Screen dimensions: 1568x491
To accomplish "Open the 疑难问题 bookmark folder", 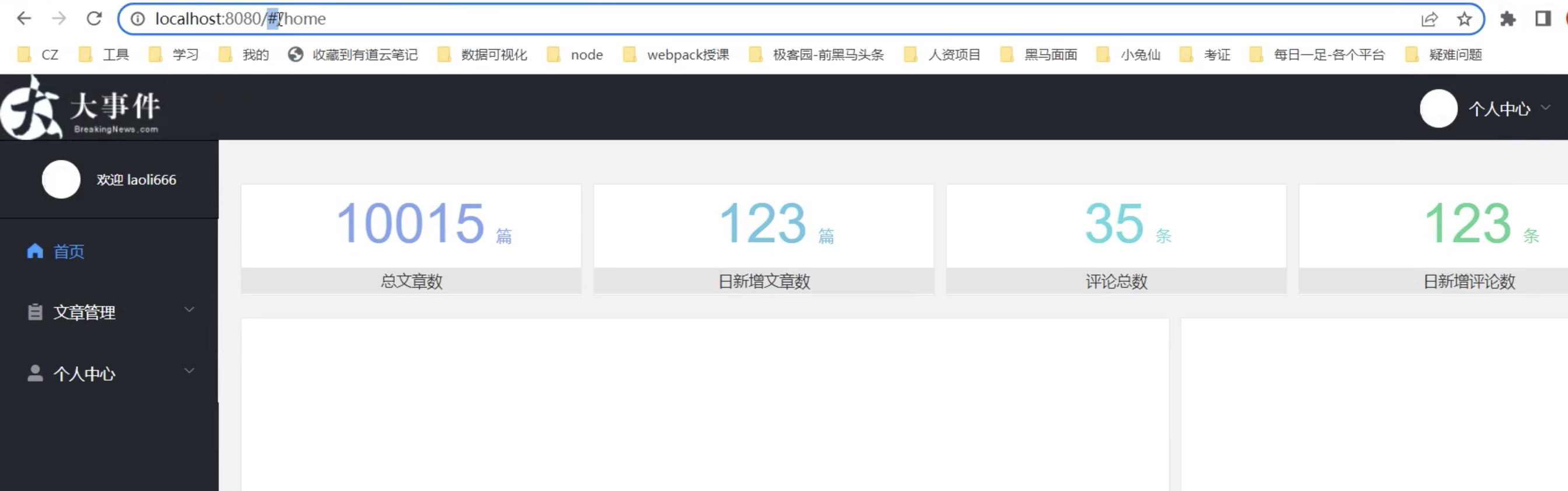I will pos(1444,55).
